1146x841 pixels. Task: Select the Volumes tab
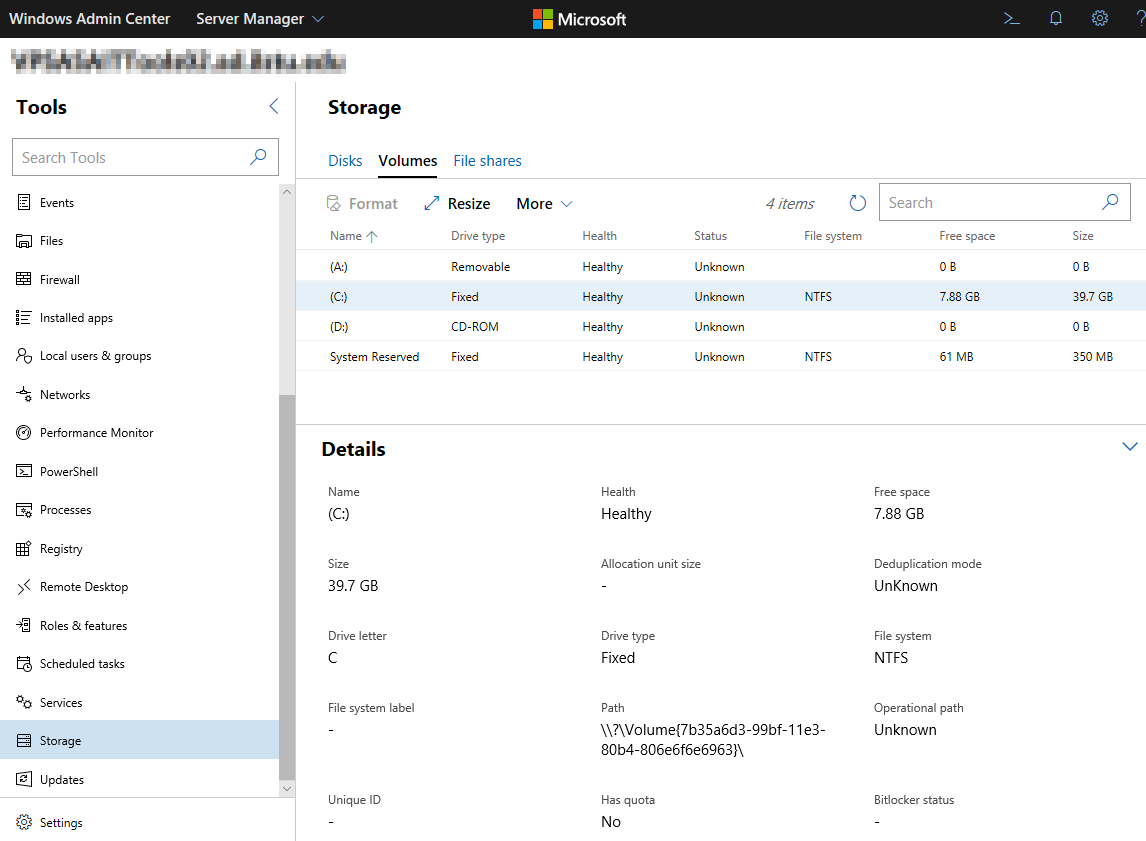pos(408,161)
